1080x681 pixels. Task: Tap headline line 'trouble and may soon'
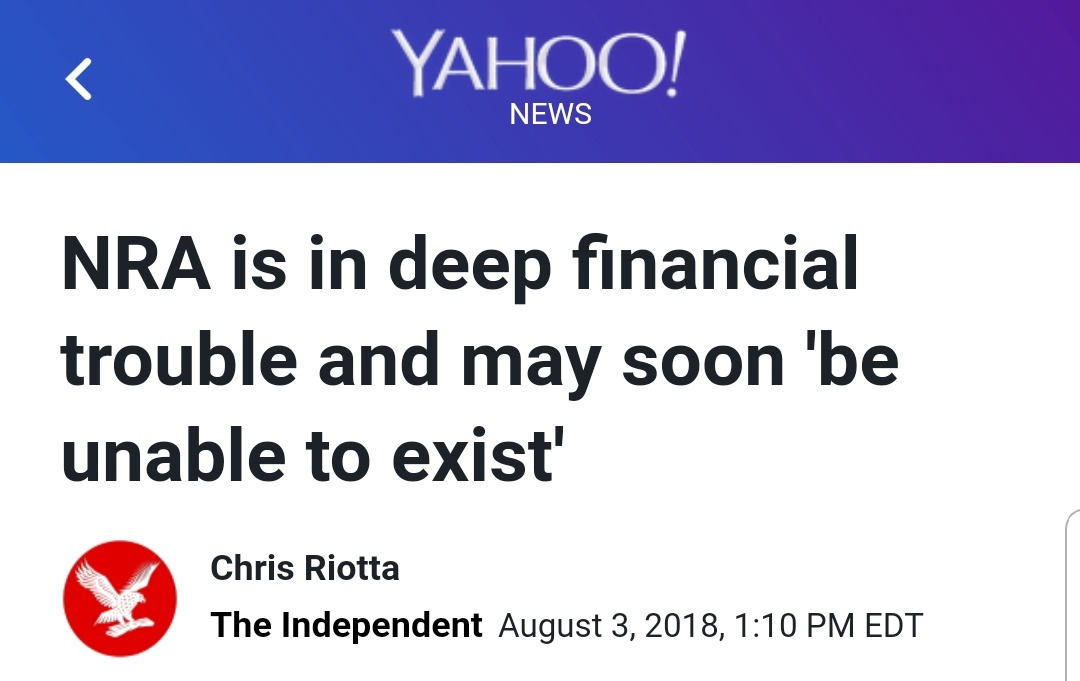click(x=430, y=361)
